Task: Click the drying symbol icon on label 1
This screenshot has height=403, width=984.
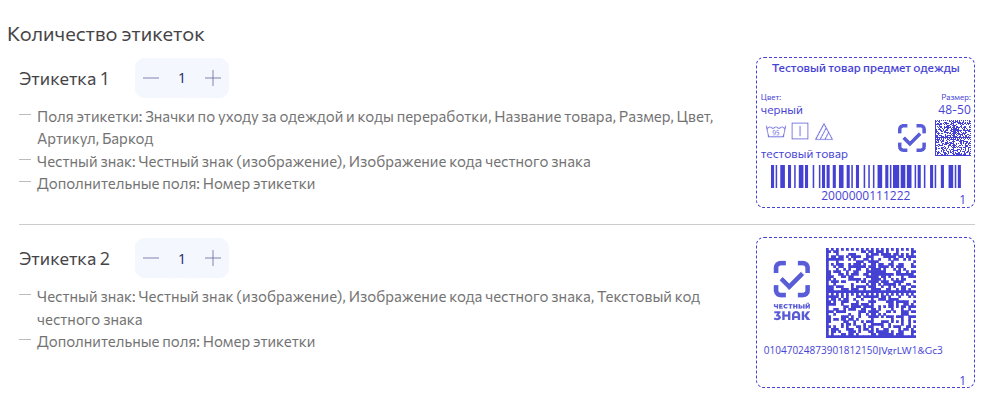Action: point(799,131)
